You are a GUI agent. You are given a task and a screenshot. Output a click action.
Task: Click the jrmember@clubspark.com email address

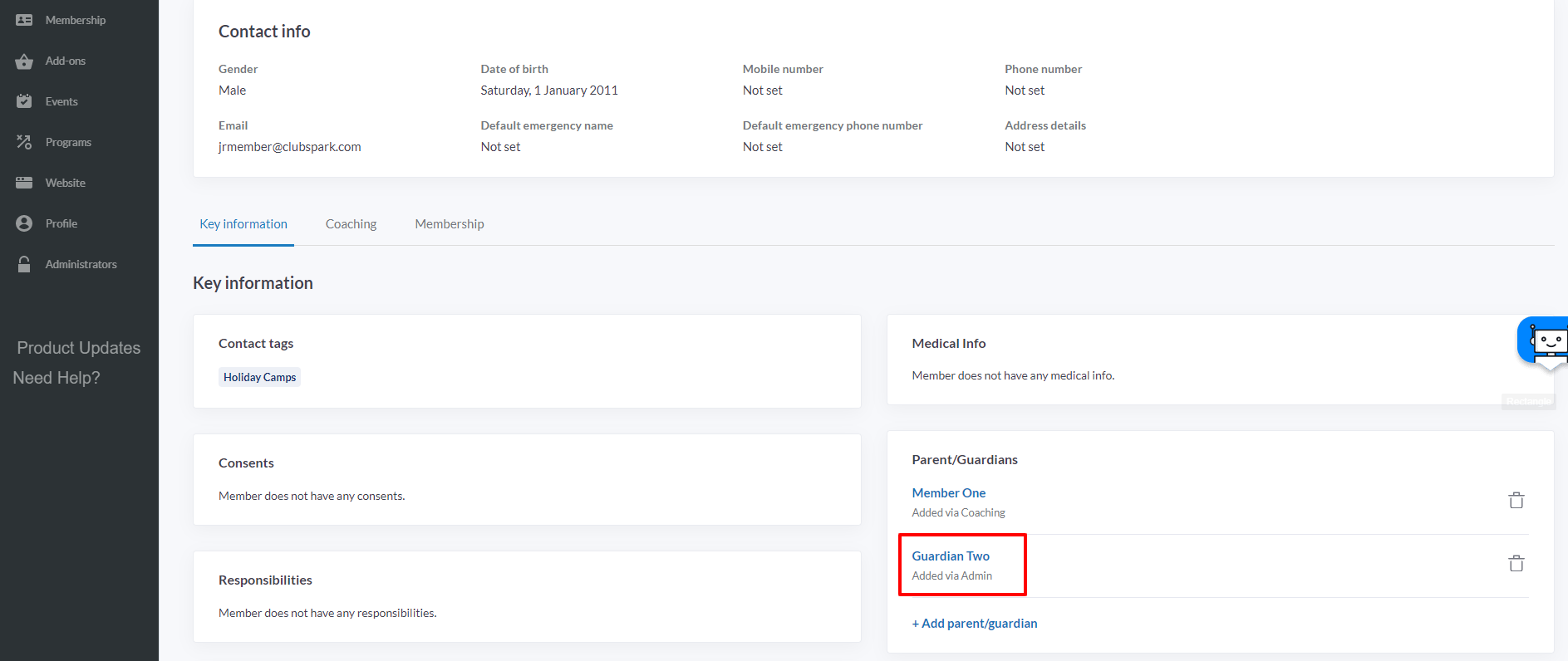click(x=289, y=147)
